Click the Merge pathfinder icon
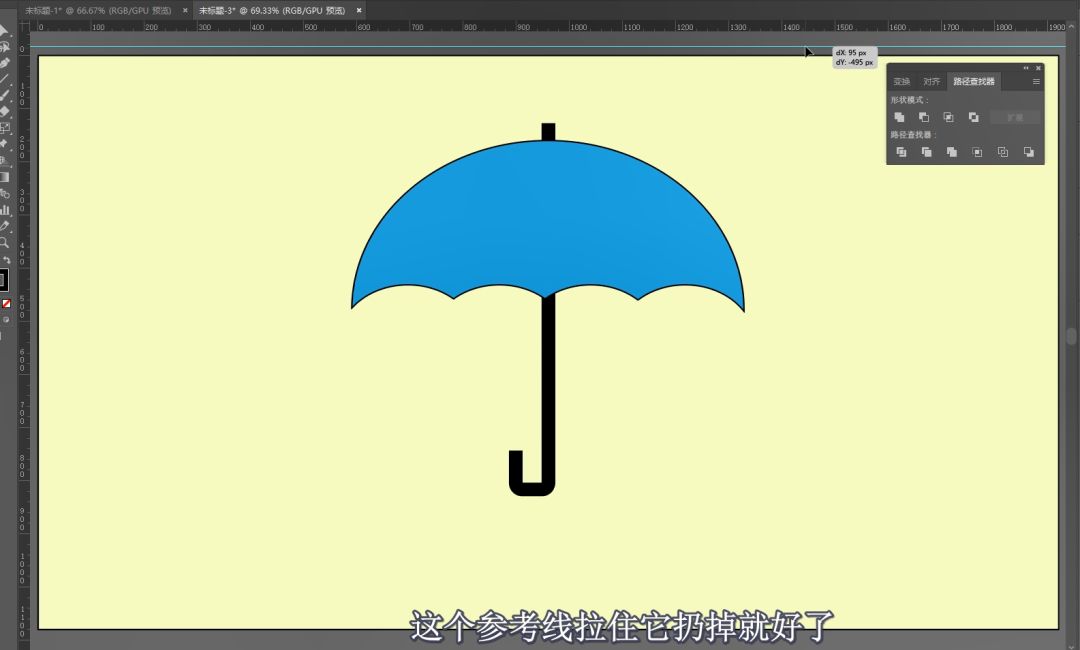The image size is (1080, 650). click(952, 152)
